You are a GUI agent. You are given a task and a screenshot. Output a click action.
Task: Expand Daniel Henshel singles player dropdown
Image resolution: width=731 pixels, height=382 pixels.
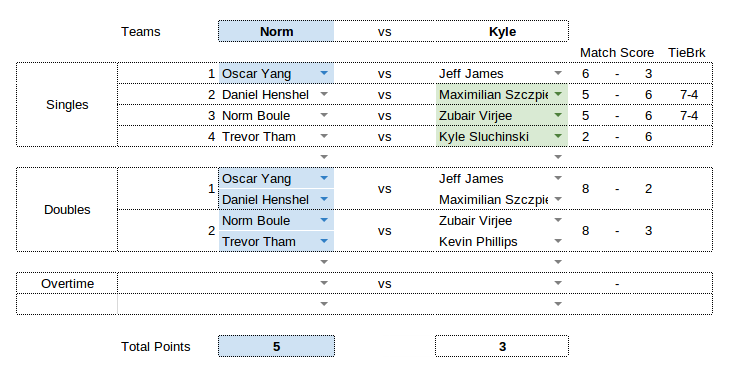[x=324, y=94]
